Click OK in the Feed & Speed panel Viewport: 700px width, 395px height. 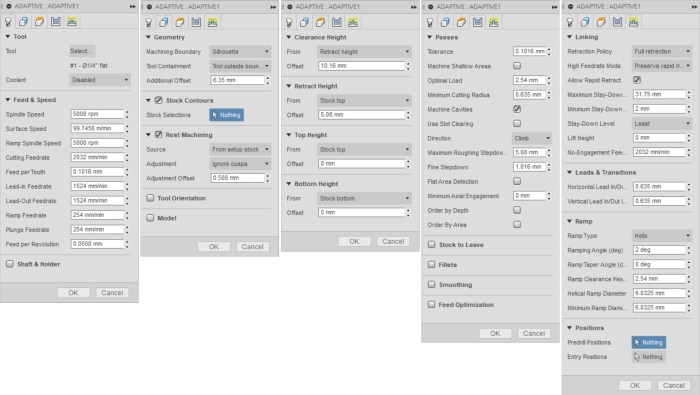(73, 293)
